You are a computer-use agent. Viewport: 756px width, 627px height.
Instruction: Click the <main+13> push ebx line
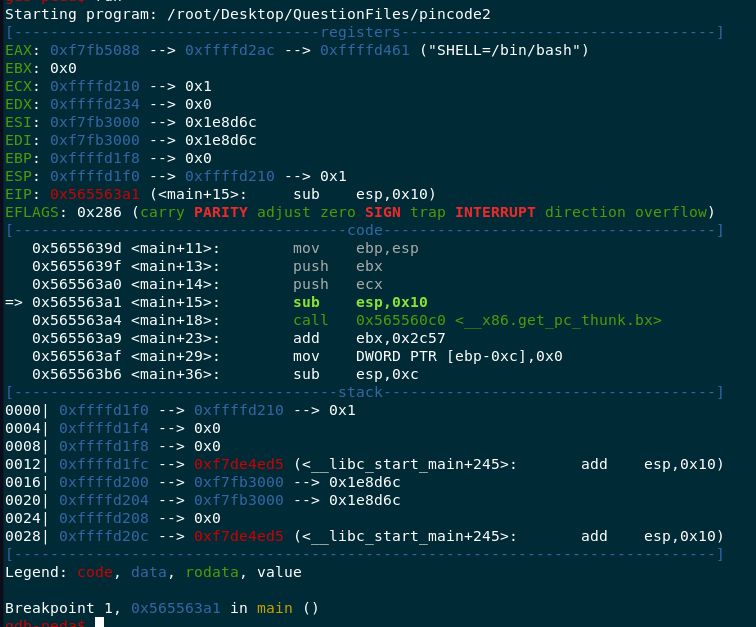tap(207, 266)
